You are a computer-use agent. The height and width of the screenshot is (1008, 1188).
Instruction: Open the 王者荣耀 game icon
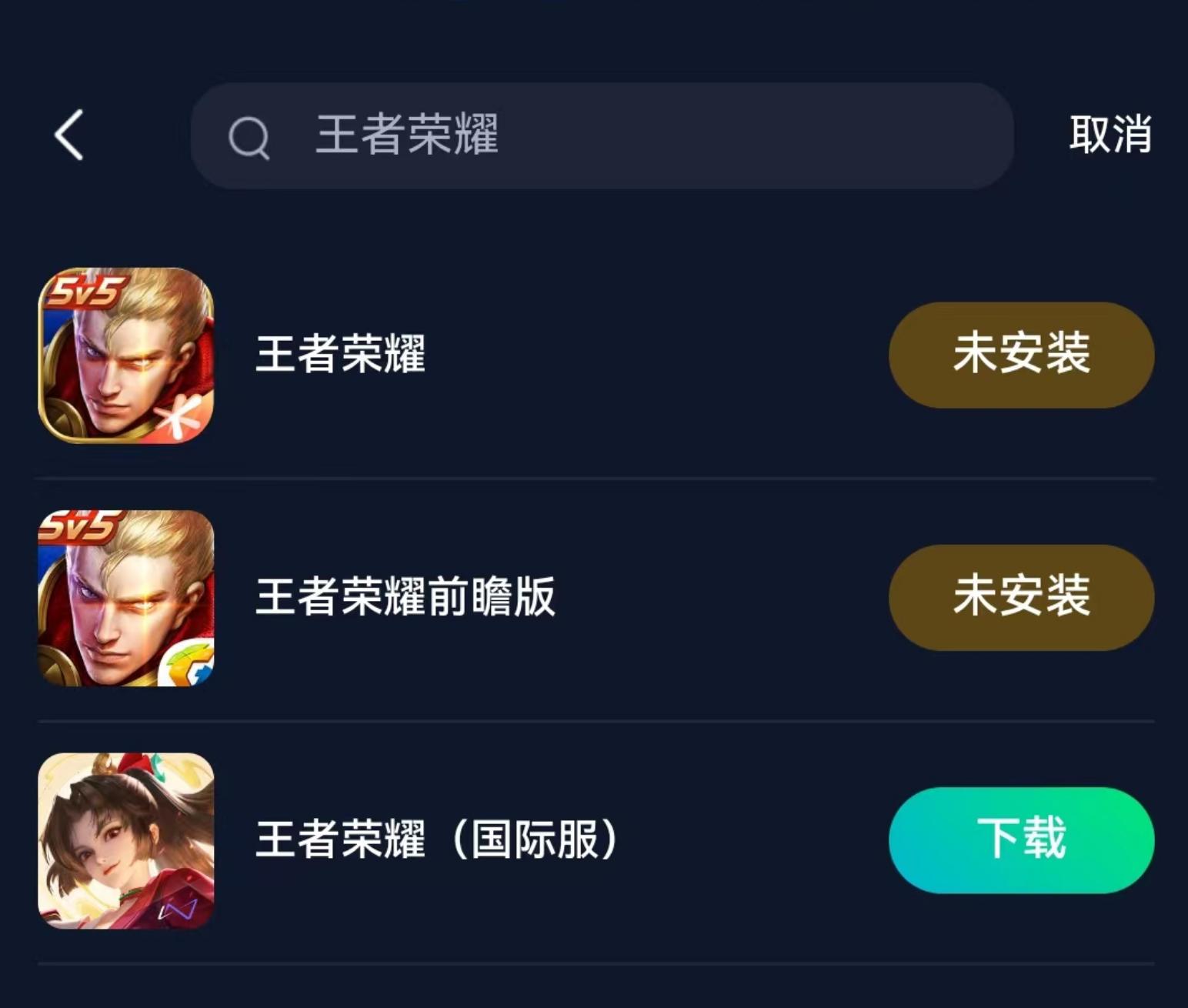[126, 355]
